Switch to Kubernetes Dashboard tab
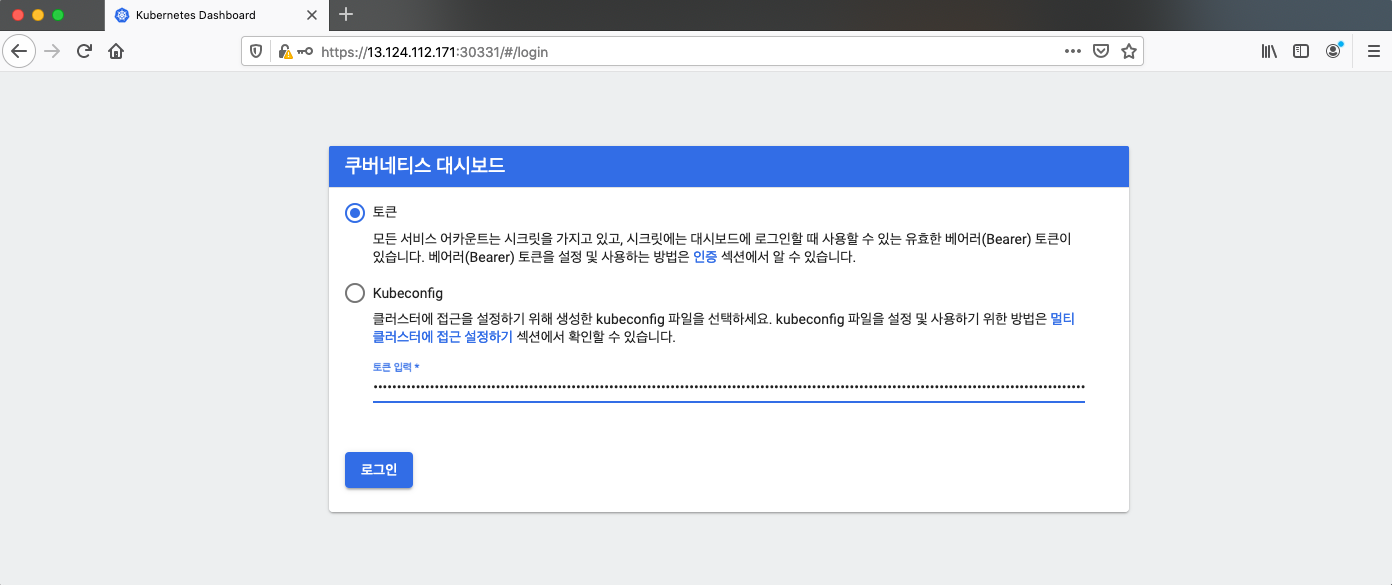1392x585 pixels. tap(218, 15)
